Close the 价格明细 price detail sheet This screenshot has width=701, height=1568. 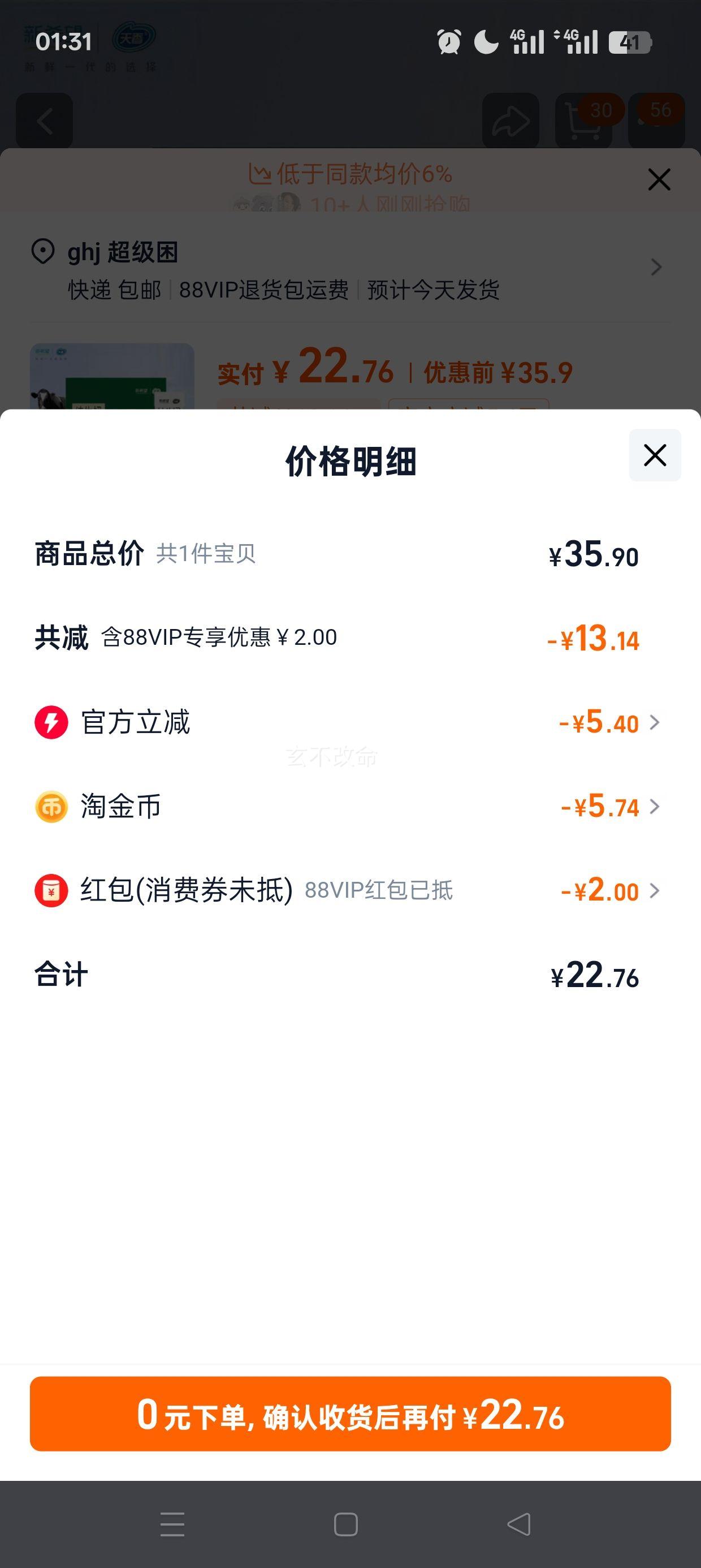655,455
